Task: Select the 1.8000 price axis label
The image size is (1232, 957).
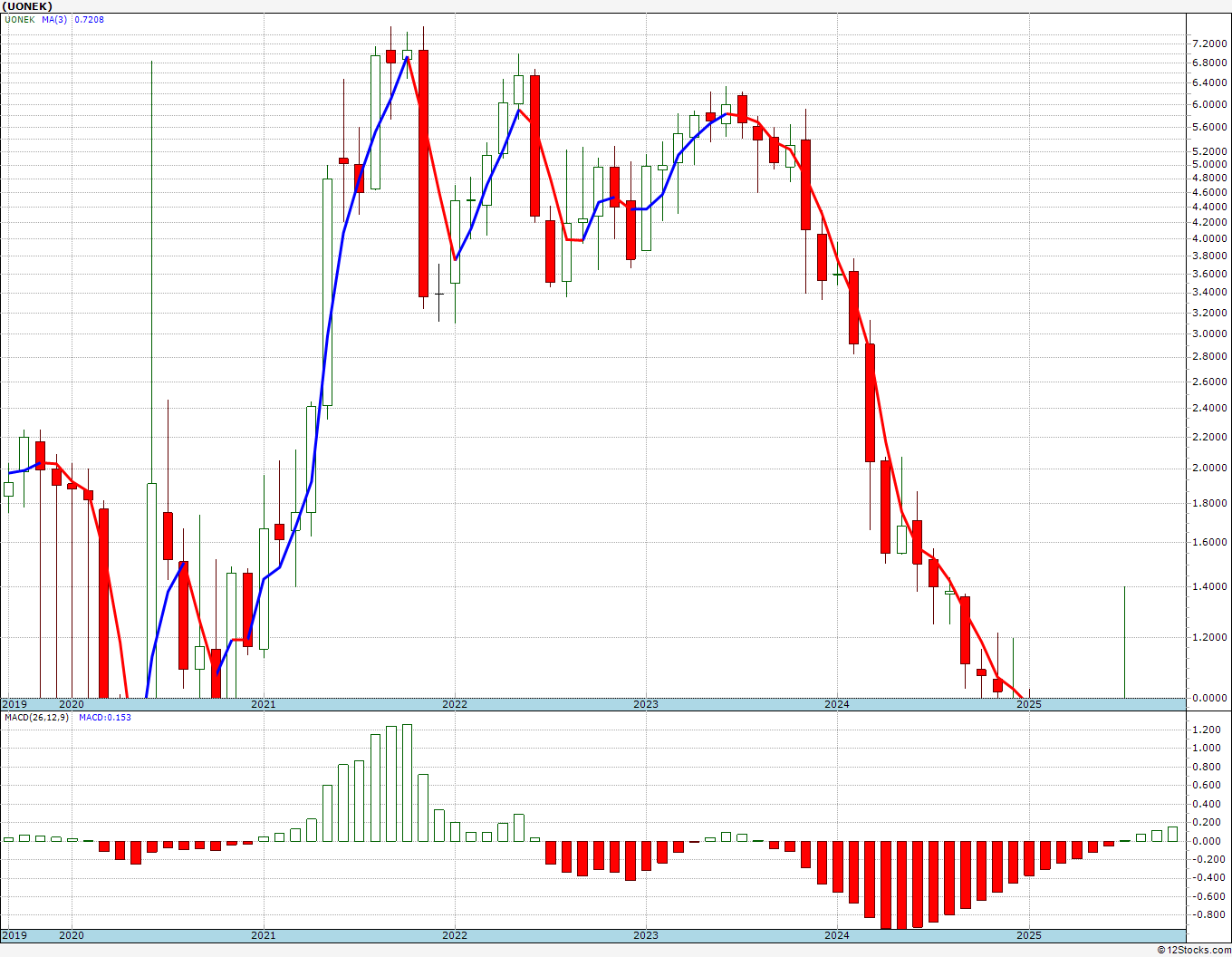Action: point(1209,503)
